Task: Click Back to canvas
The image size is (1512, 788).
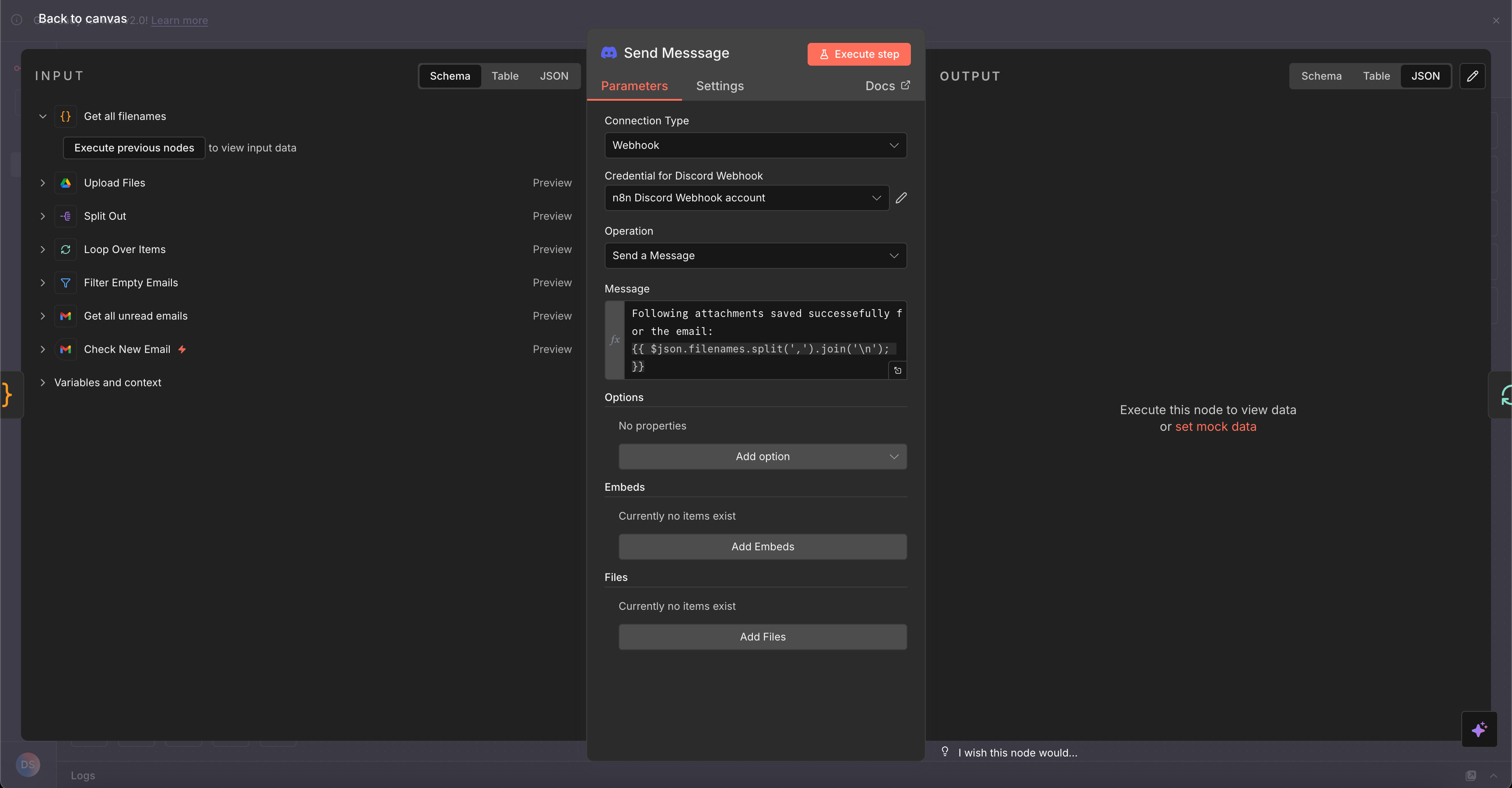Action: (83, 19)
